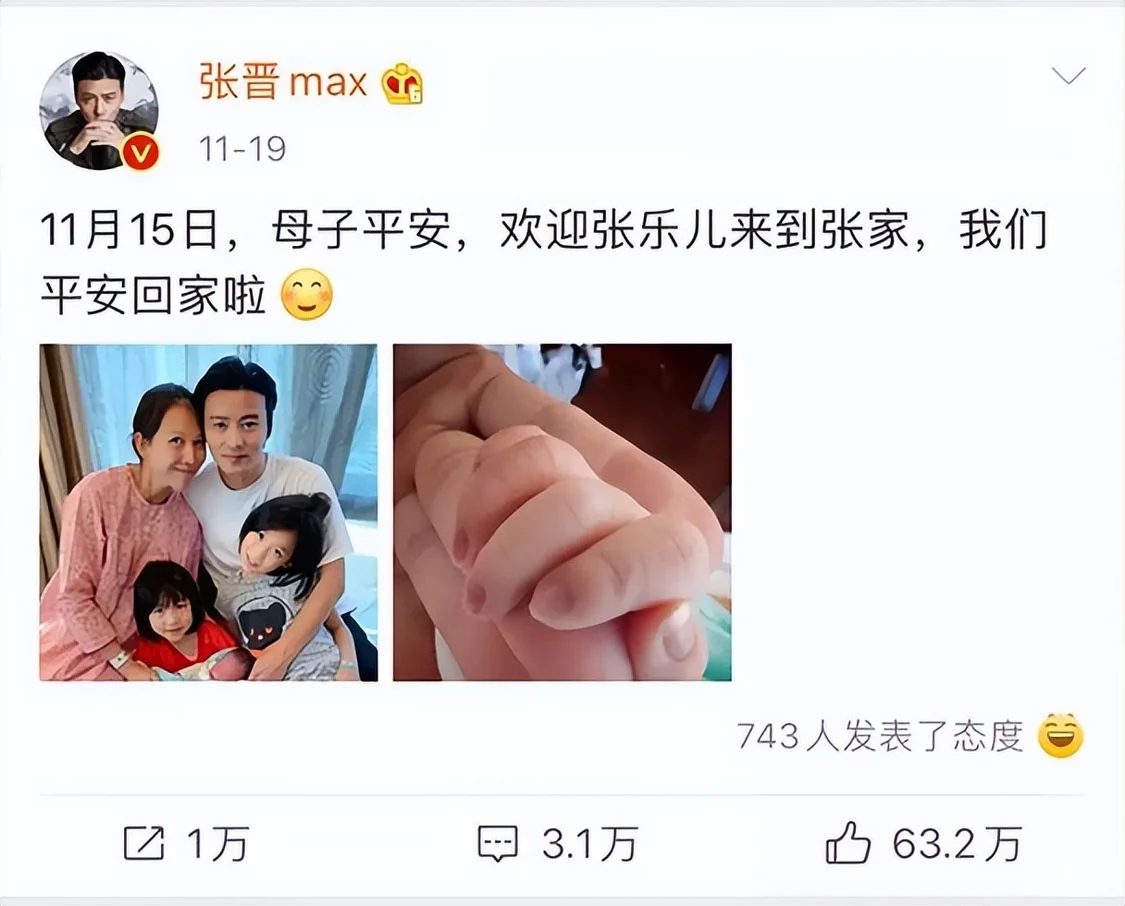Click the 3.1万 comment count
This screenshot has height=906, width=1125.
point(590,844)
